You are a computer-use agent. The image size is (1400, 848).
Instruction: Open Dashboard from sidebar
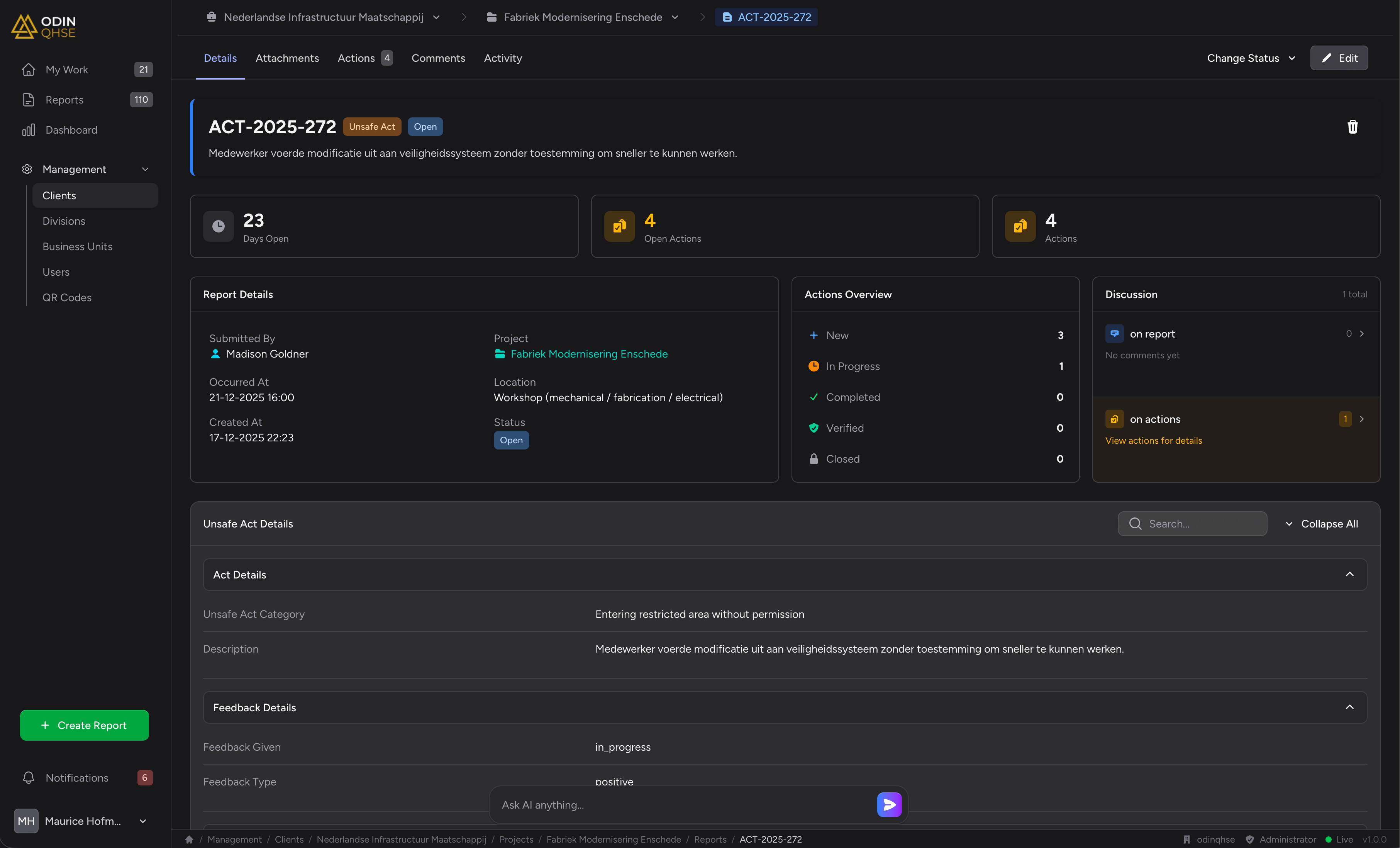click(x=71, y=130)
